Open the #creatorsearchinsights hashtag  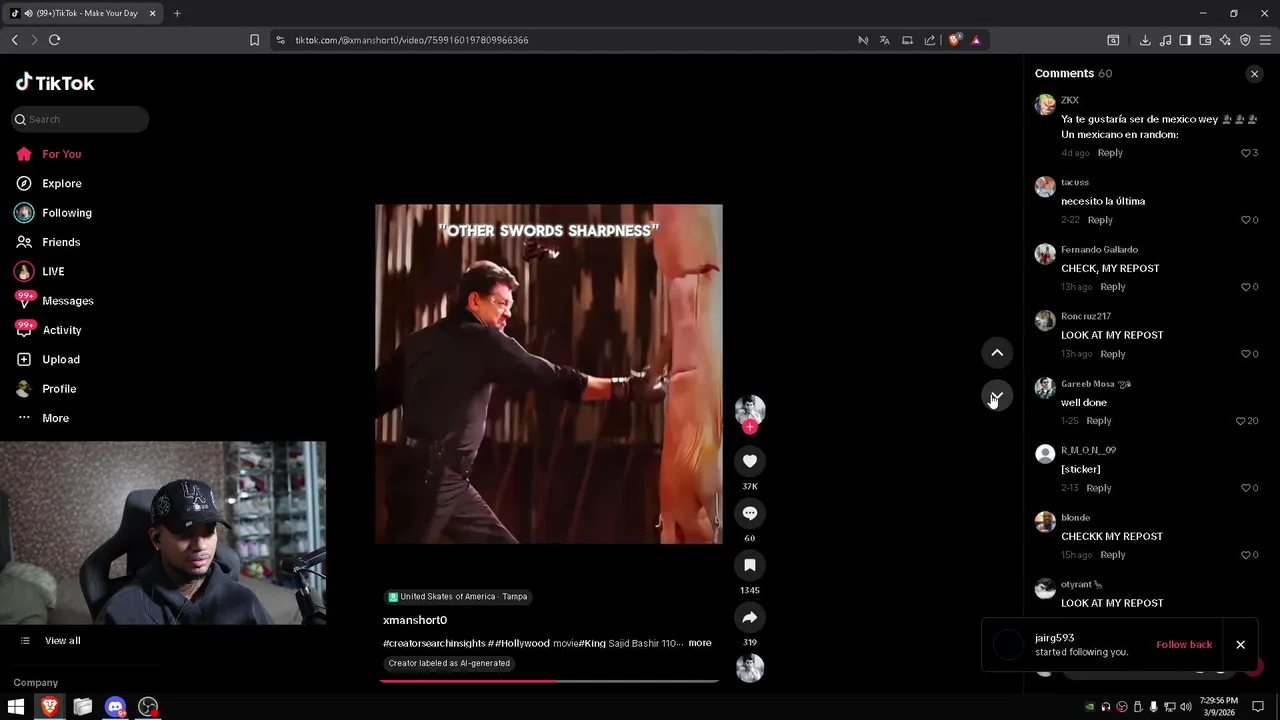[x=435, y=643]
